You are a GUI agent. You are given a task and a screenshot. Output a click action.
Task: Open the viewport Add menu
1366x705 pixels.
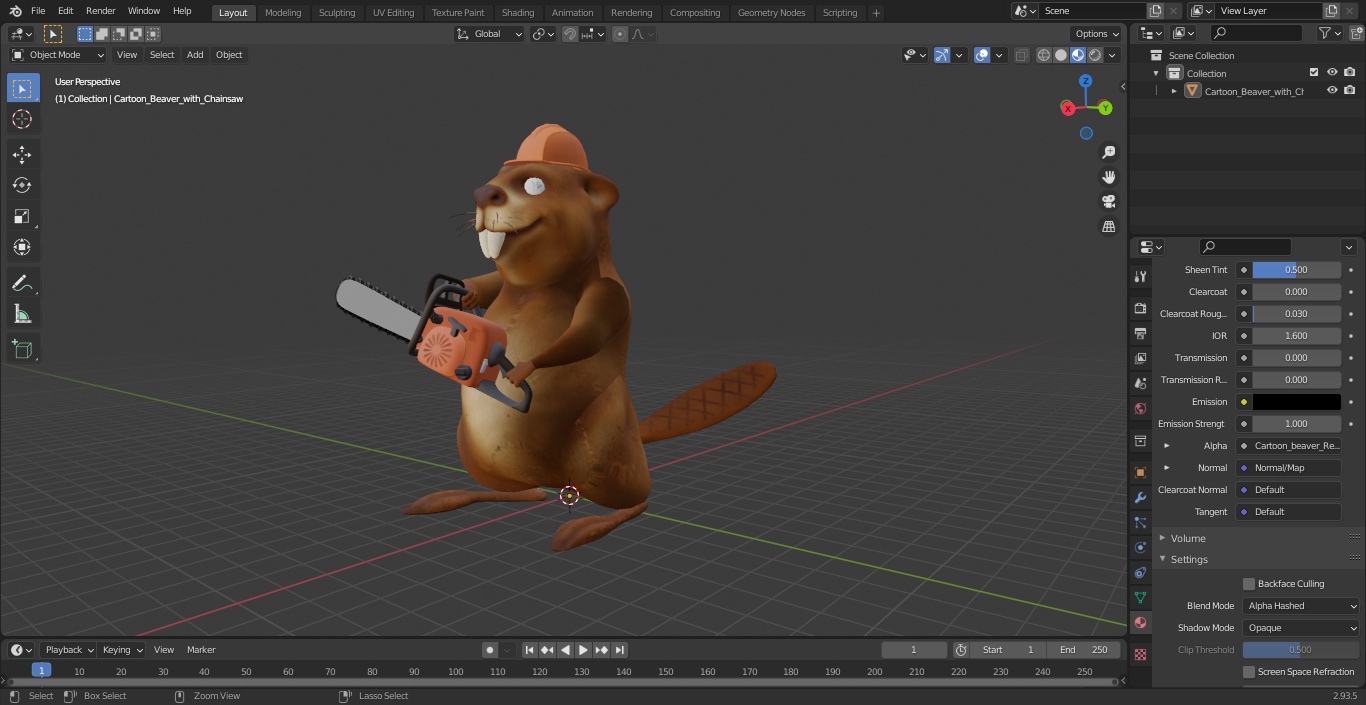195,55
